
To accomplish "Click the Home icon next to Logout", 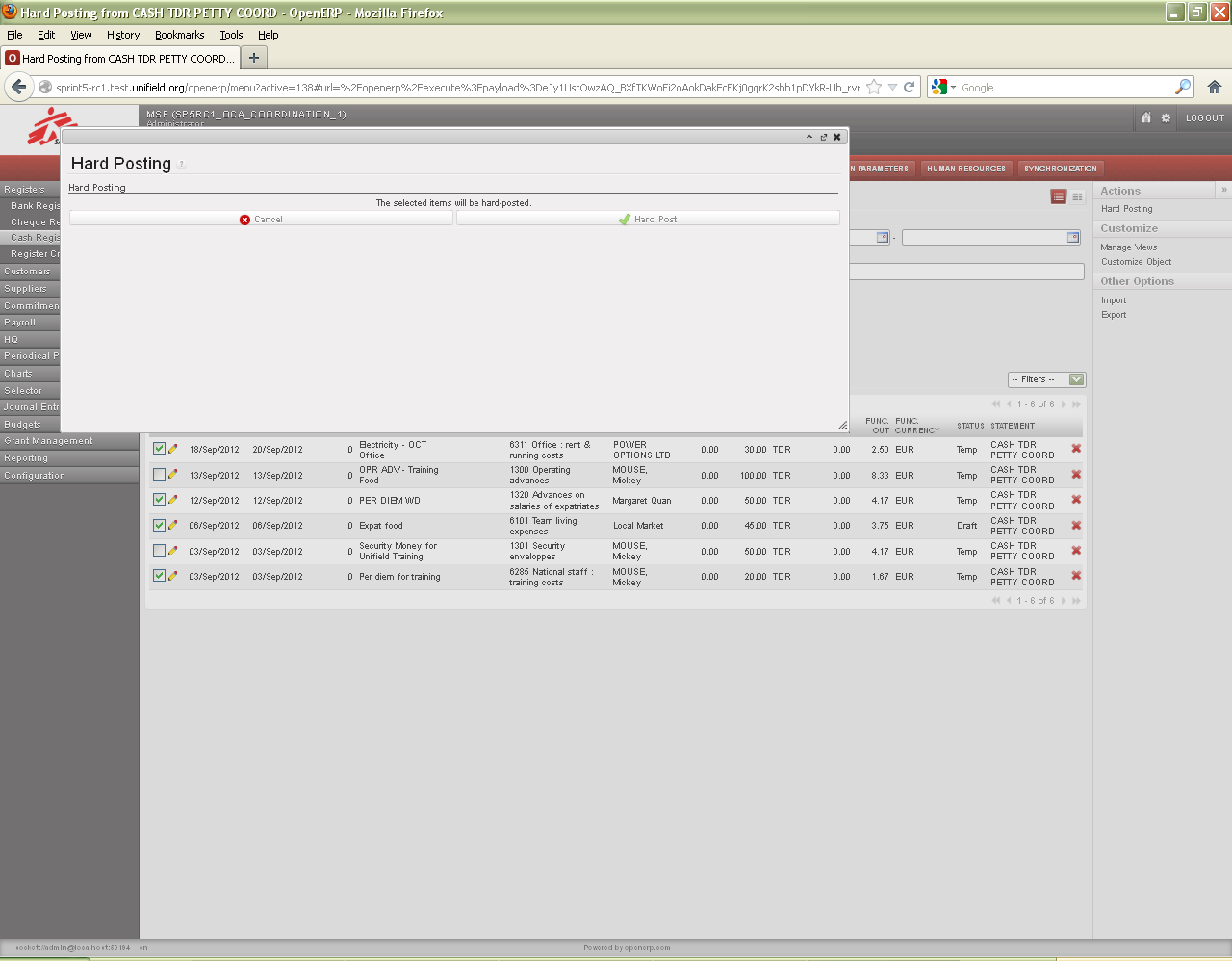I will (x=1145, y=117).
